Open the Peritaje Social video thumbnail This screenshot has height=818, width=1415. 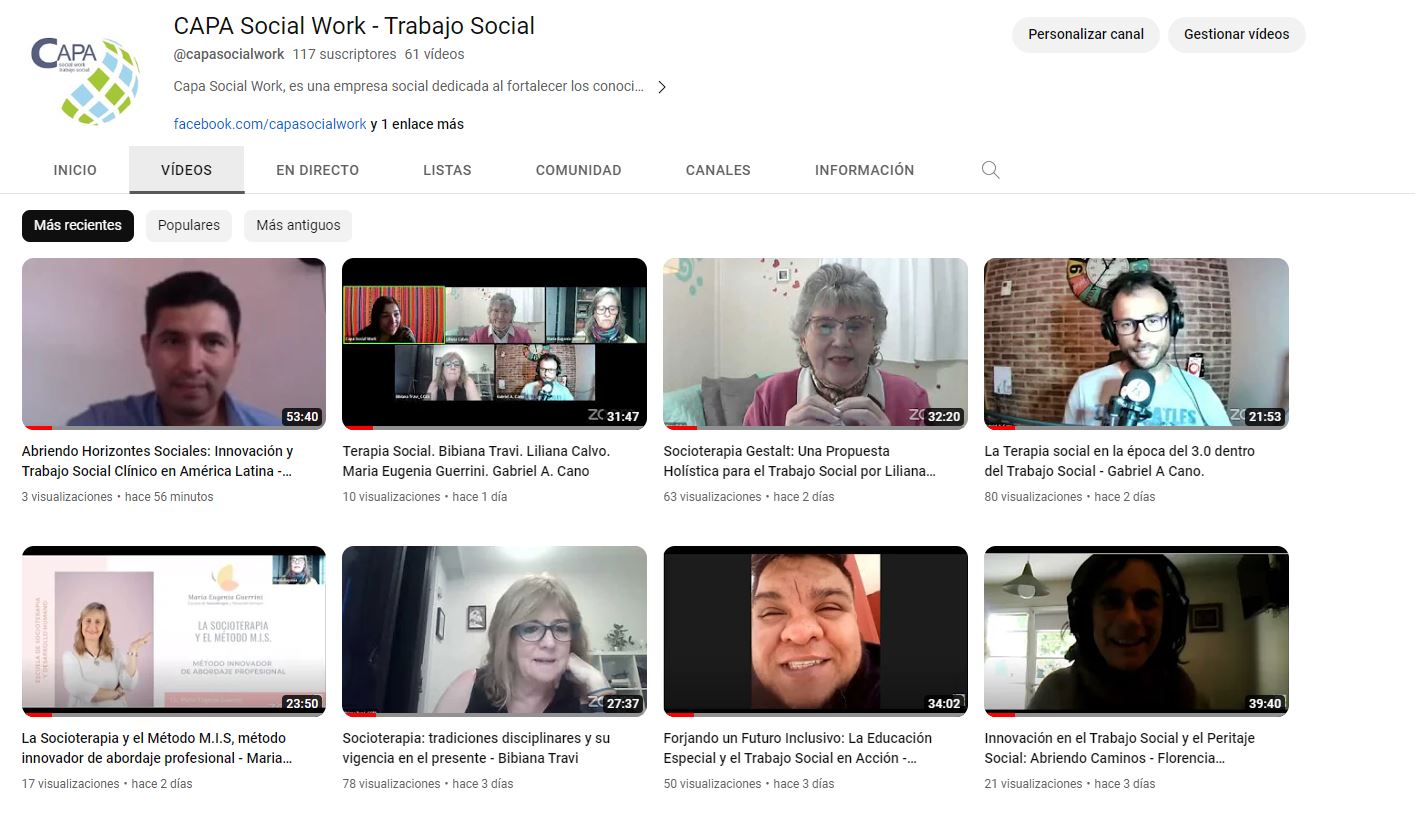[x=1136, y=631]
